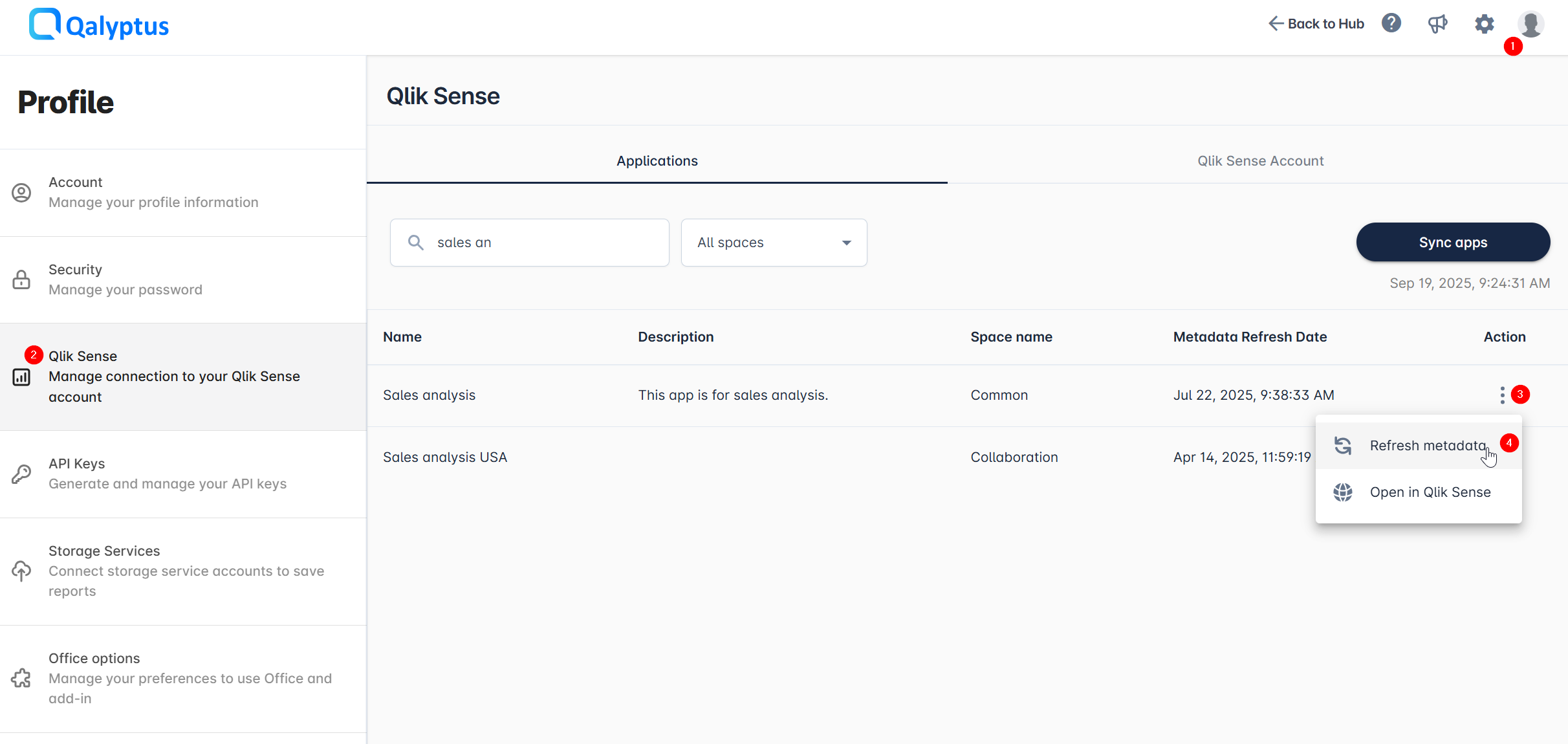
Task: Select the Applications tab
Action: [657, 160]
